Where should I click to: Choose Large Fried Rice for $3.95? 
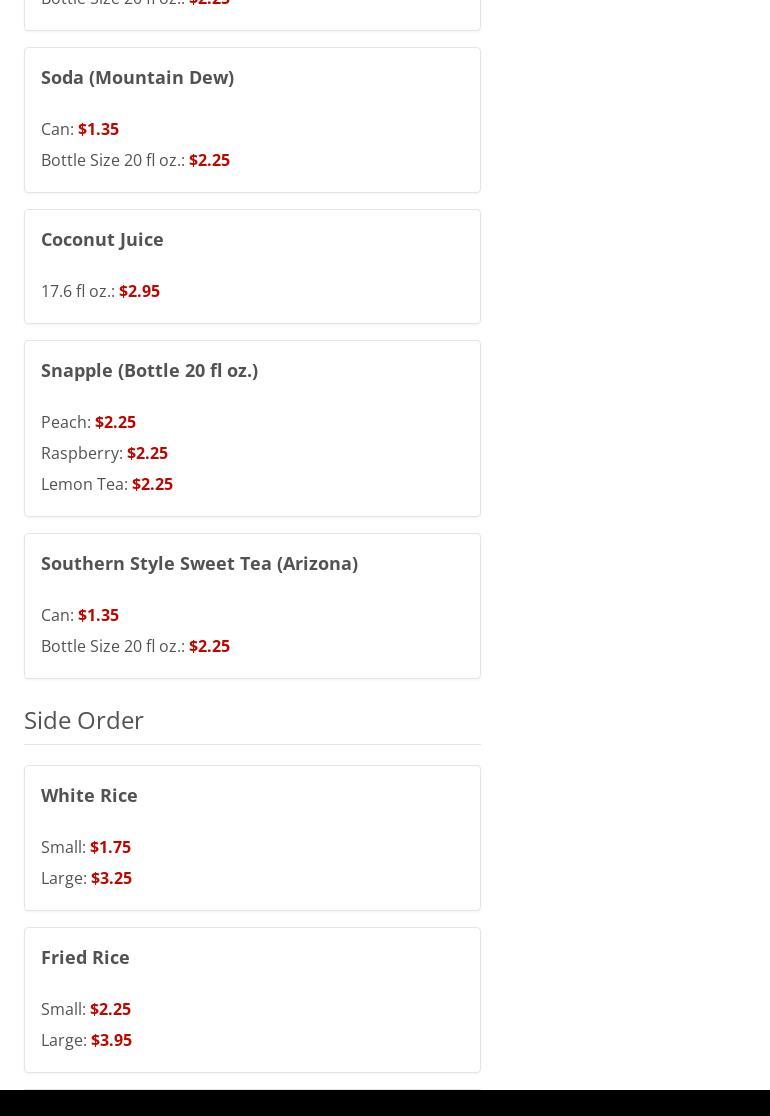(86, 1040)
